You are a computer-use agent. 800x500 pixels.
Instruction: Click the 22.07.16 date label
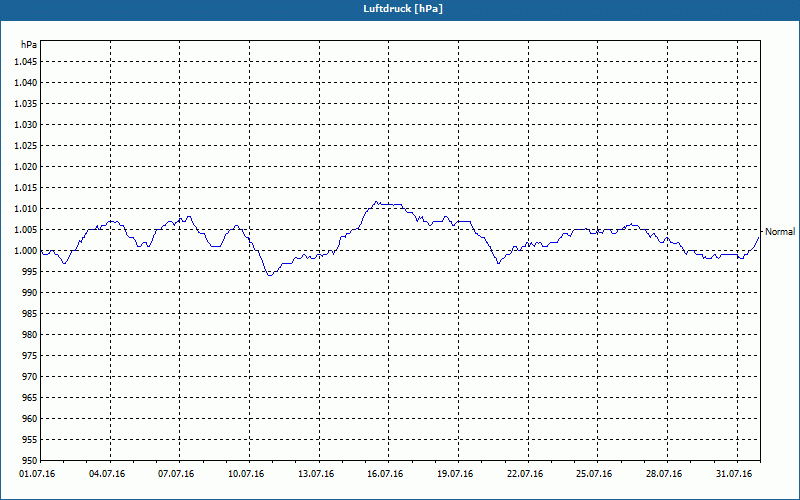coord(525,474)
